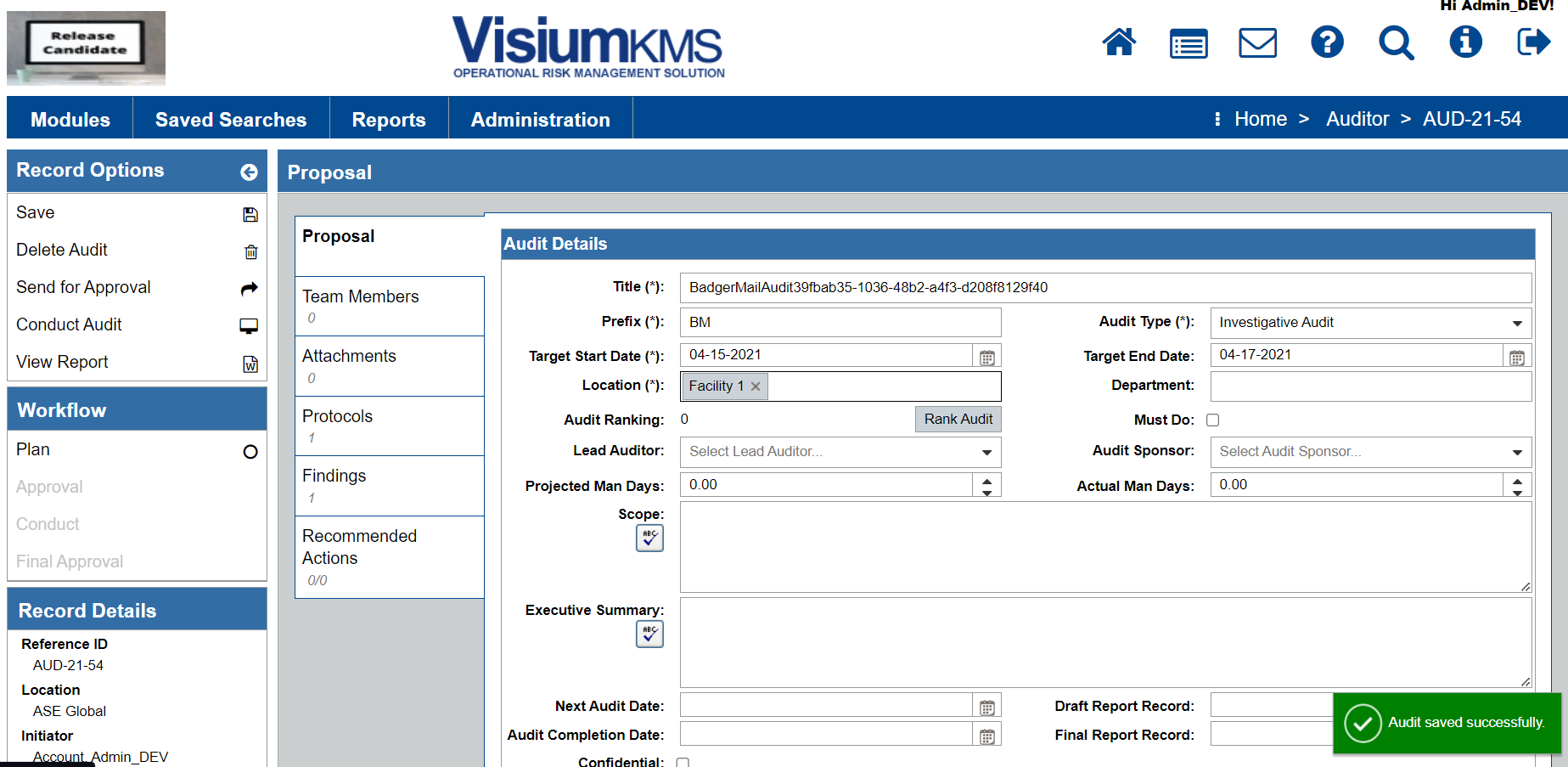This screenshot has height=767, width=1568.
Task: Click the View Report document icon
Action: point(250,364)
